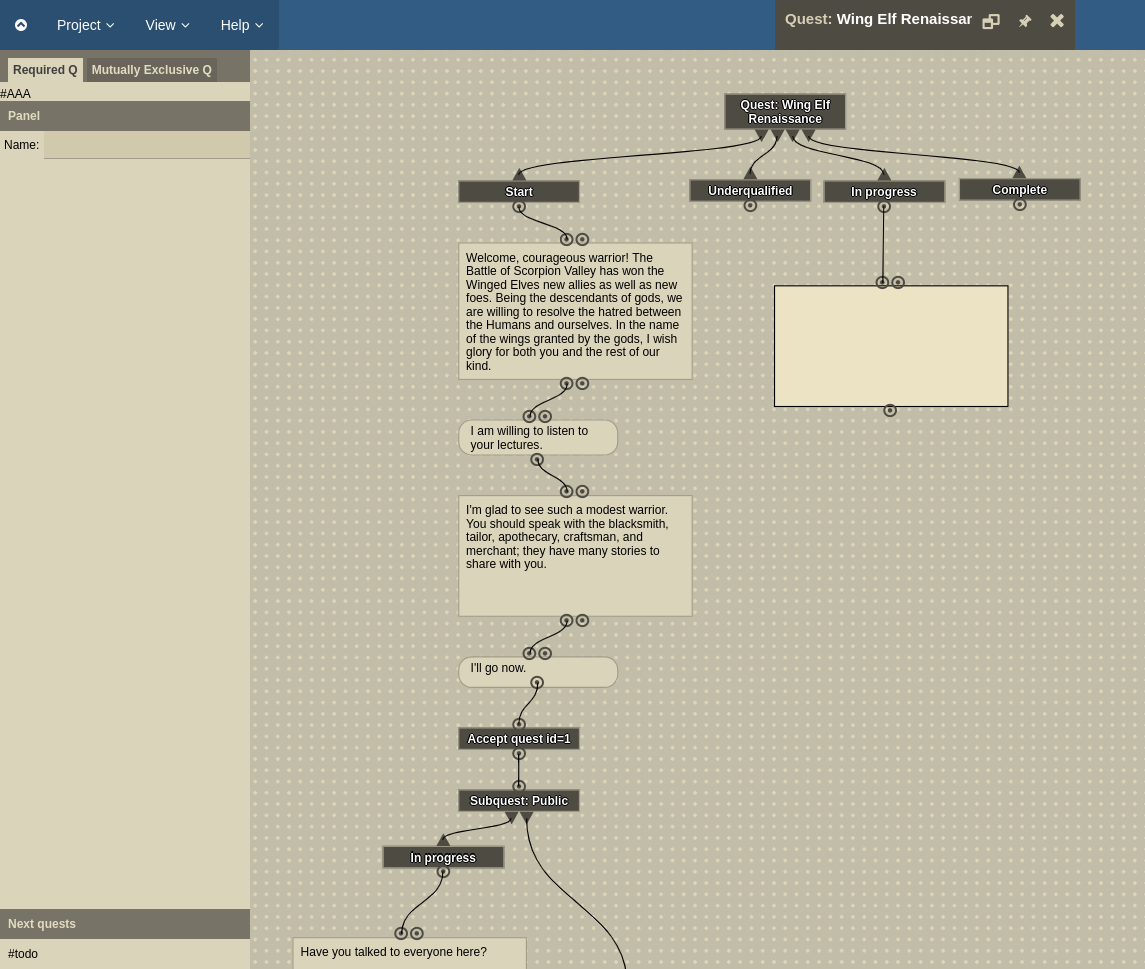
Task: Click the collapse-up home icon in the navbar
Action: (21, 25)
